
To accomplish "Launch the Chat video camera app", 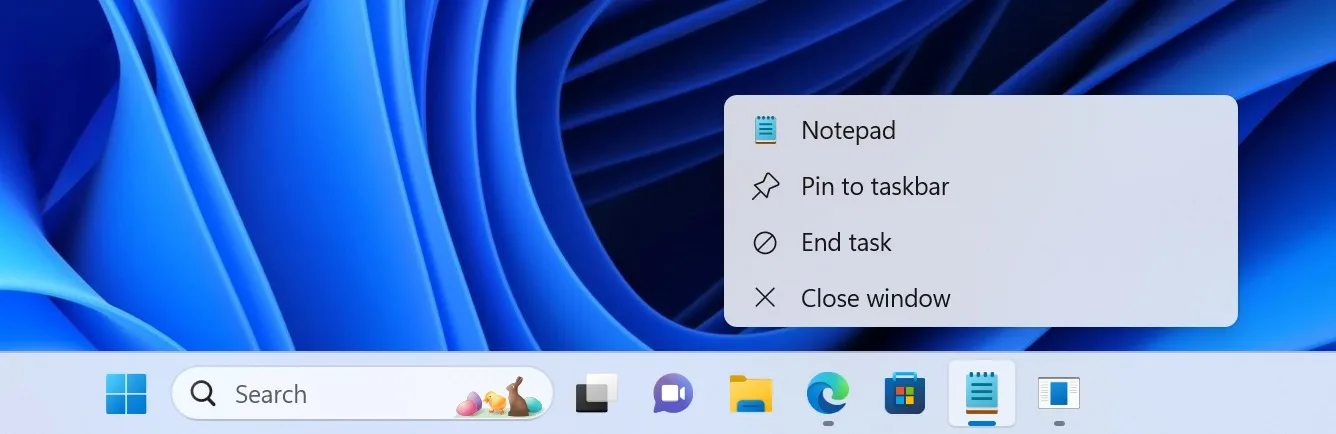I will [673, 394].
